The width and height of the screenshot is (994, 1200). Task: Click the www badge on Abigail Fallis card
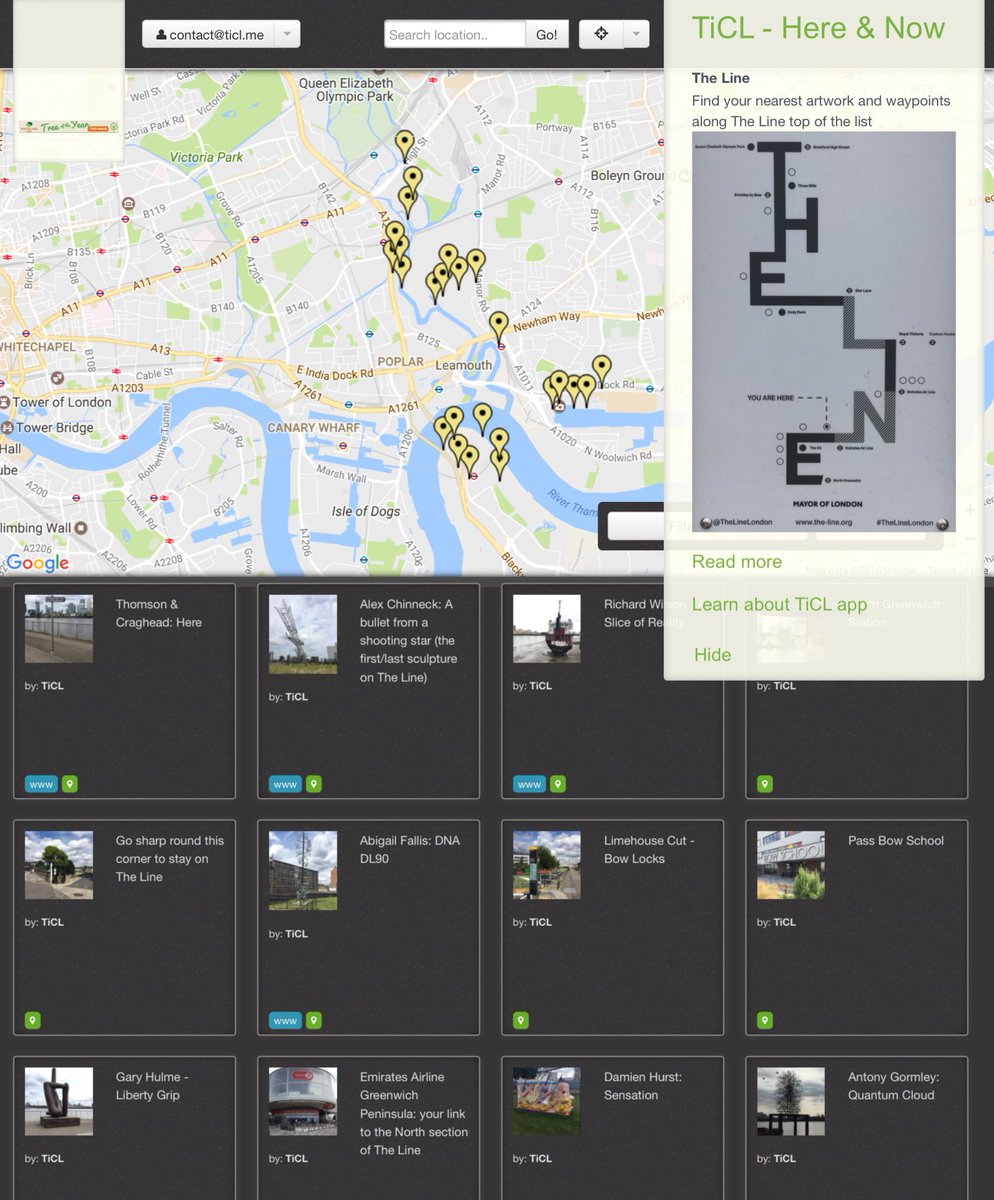(x=286, y=1021)
